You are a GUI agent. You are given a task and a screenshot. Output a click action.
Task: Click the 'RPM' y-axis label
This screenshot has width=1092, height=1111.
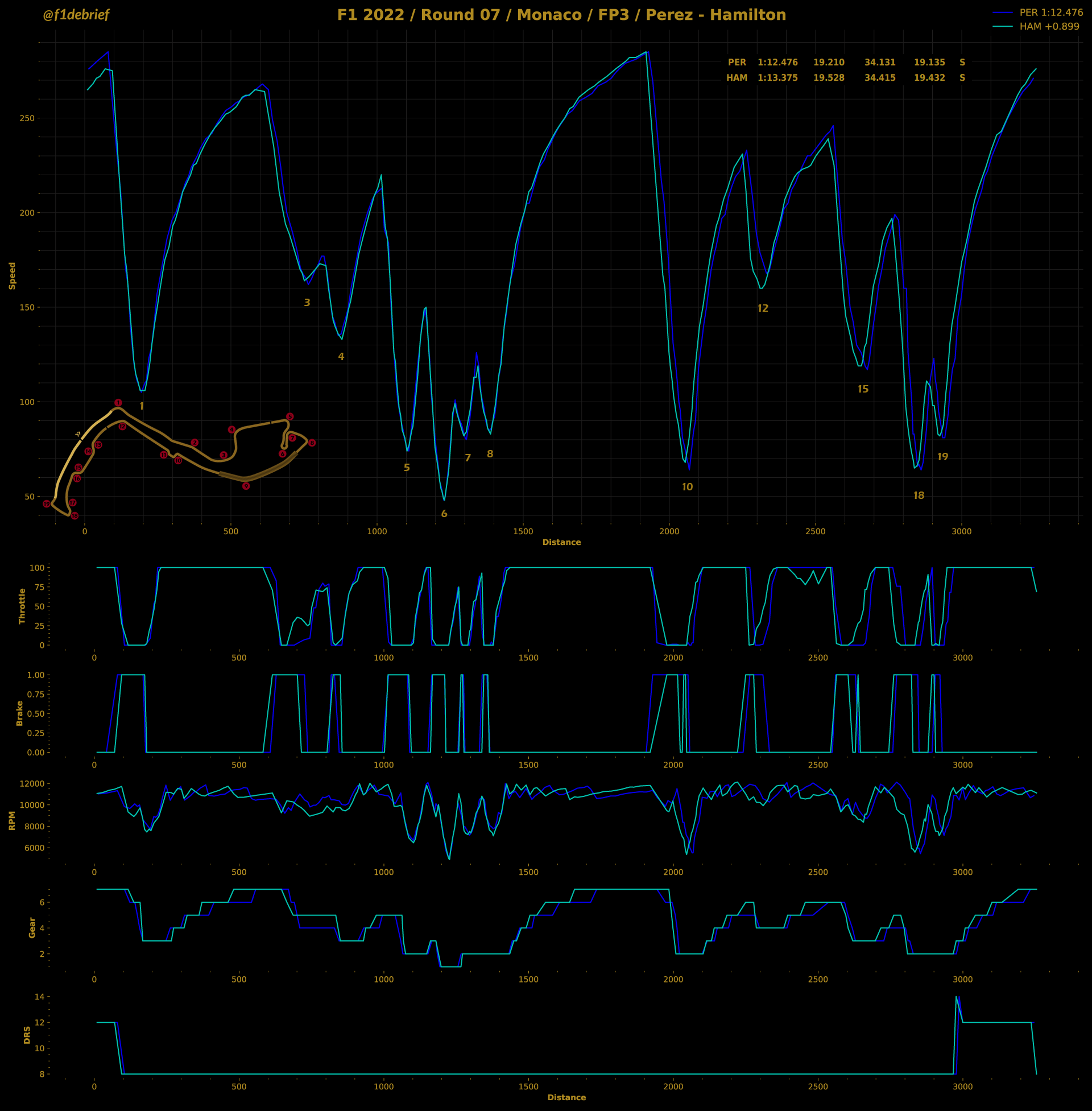[12, 821]
